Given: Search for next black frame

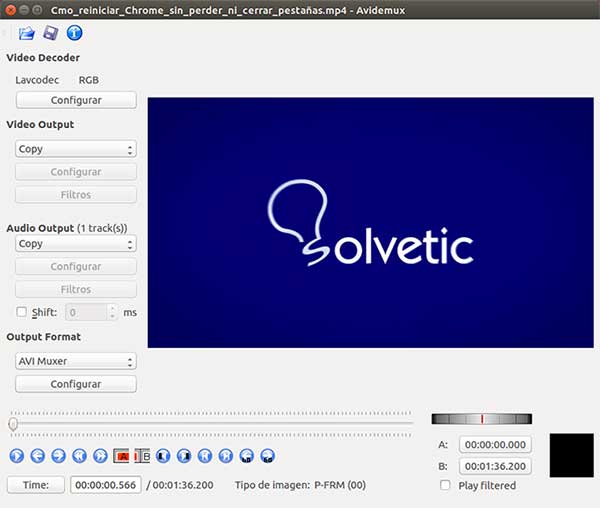Looking at the screenshot, I should (184, 456).
